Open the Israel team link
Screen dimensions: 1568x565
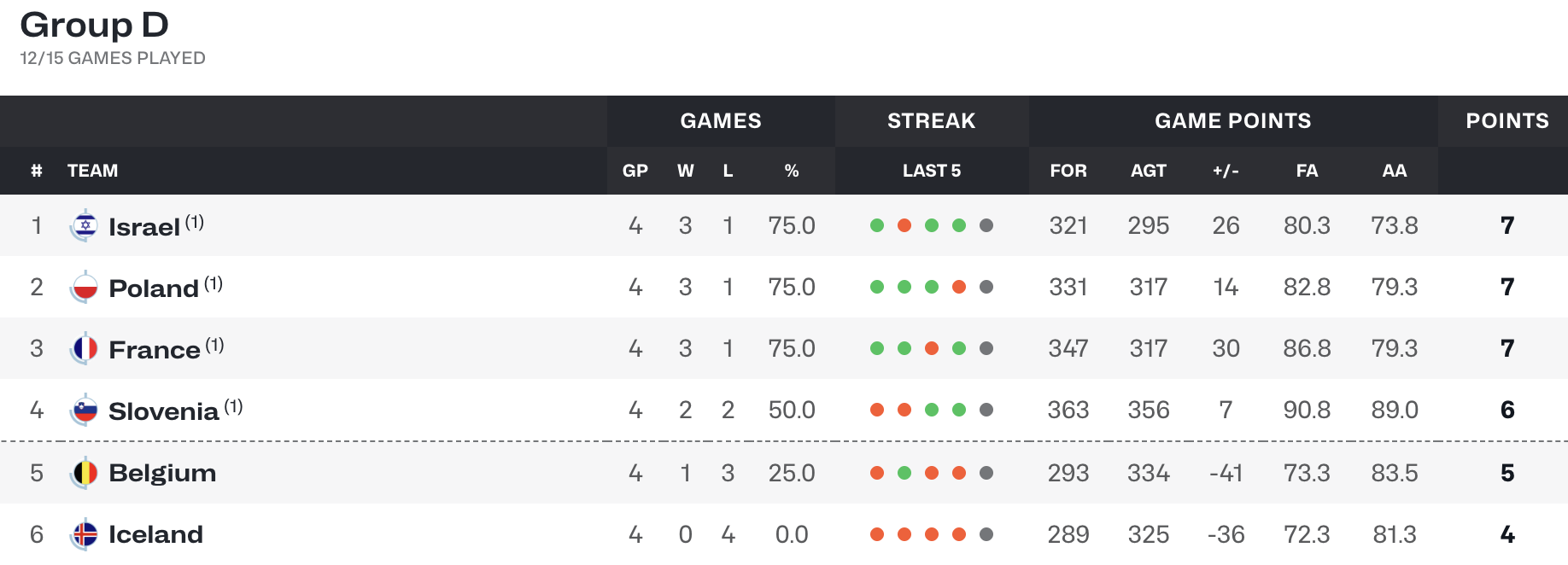(x=144, y=227)
